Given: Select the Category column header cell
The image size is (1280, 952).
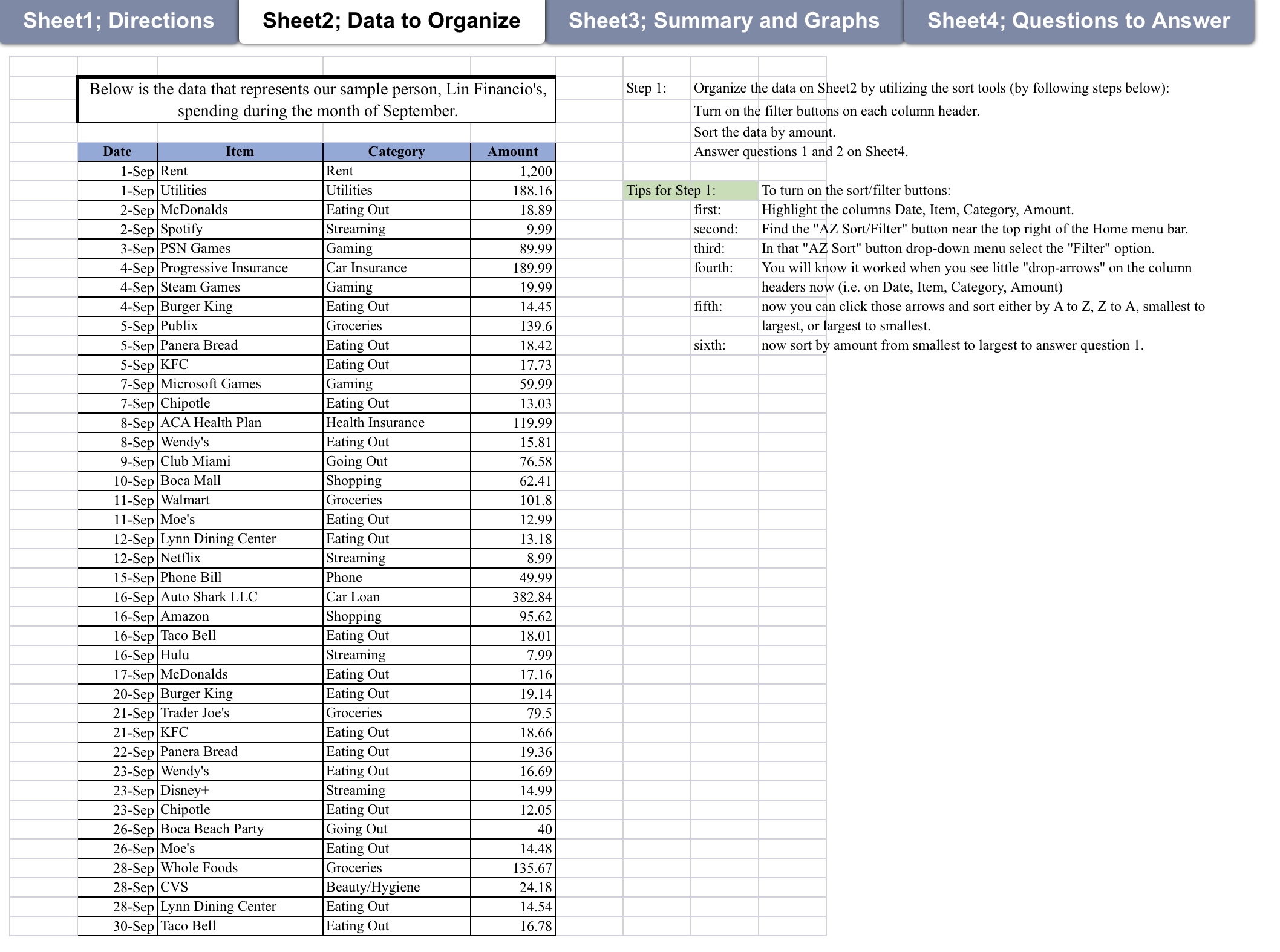Looking at the screenshot, I should point(396,151).
